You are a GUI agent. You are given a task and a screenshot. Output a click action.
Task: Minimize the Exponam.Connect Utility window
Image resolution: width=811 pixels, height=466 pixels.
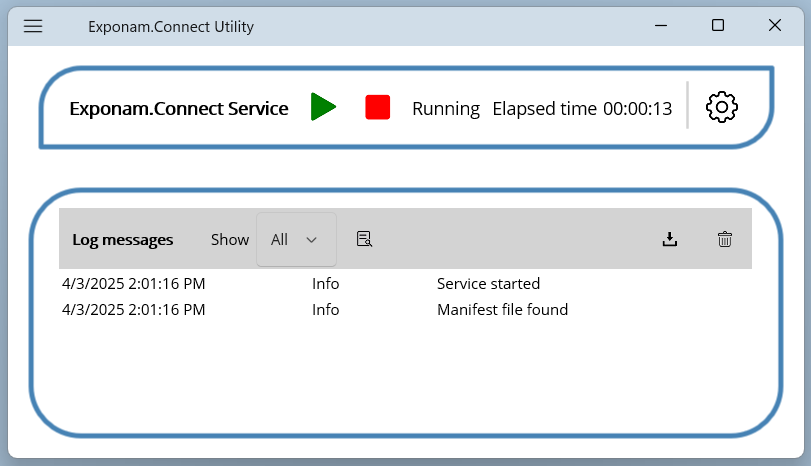click(x=661, y=25)
